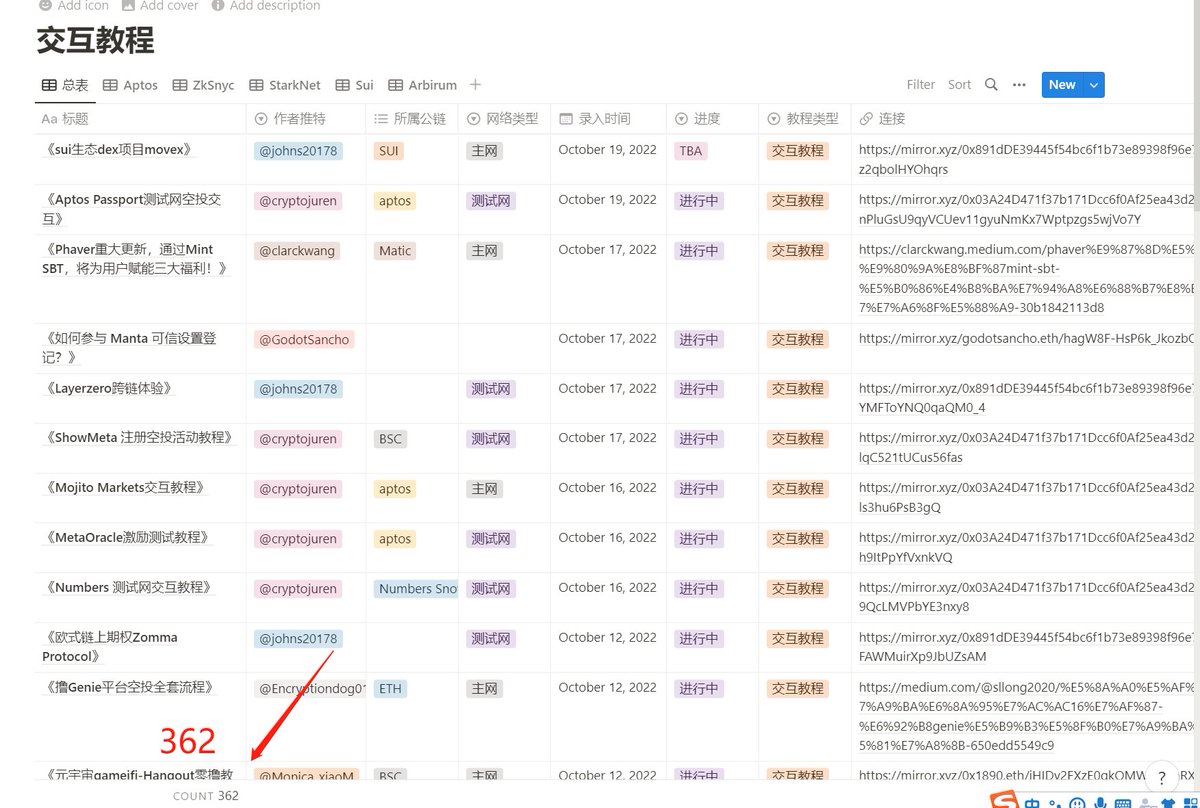Click Add description above the title
Viewport: 1200px width, 808px height.
265,5
